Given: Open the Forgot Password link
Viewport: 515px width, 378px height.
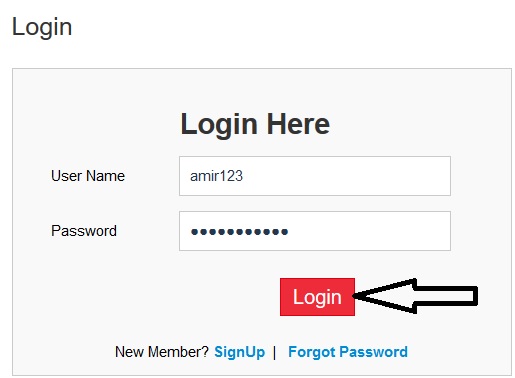Looking at the screenshot, I should (348, 352).
